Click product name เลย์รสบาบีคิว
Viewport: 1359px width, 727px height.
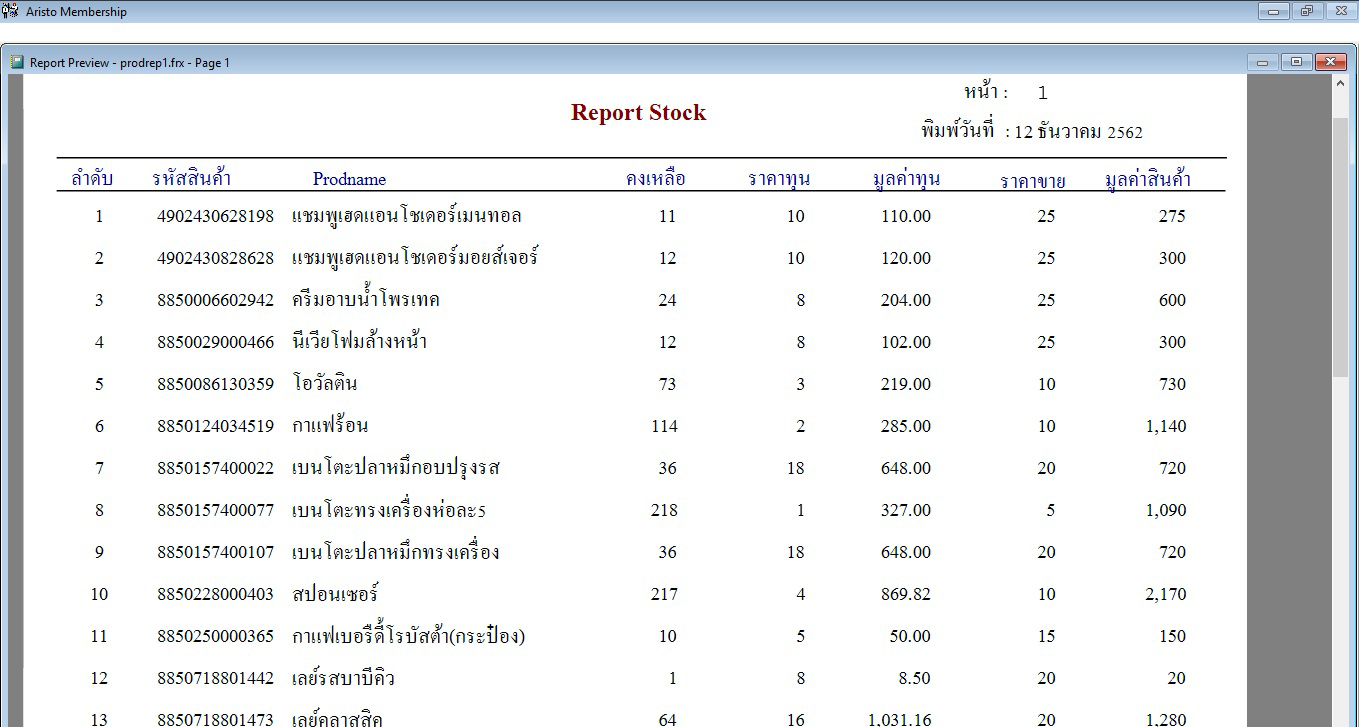343,678
